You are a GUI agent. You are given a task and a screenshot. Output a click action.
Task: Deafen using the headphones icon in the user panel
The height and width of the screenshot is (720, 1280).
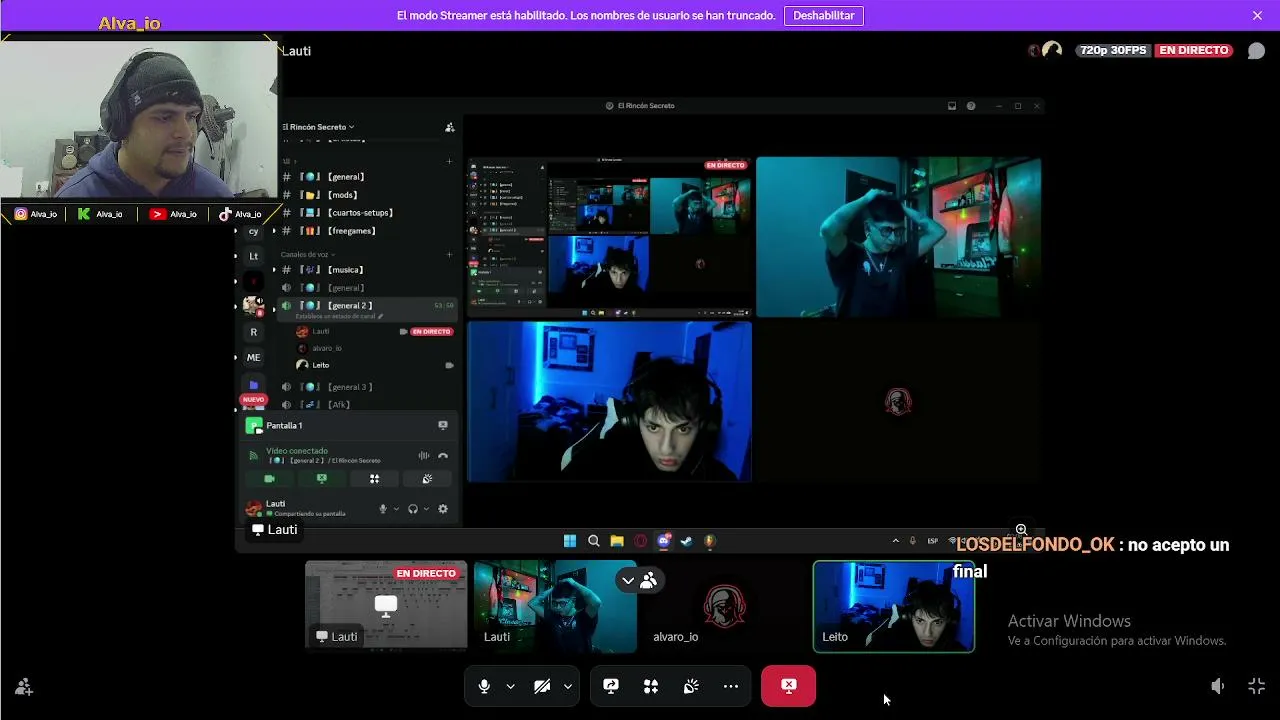pyautogui.click(x=413, y=509)
